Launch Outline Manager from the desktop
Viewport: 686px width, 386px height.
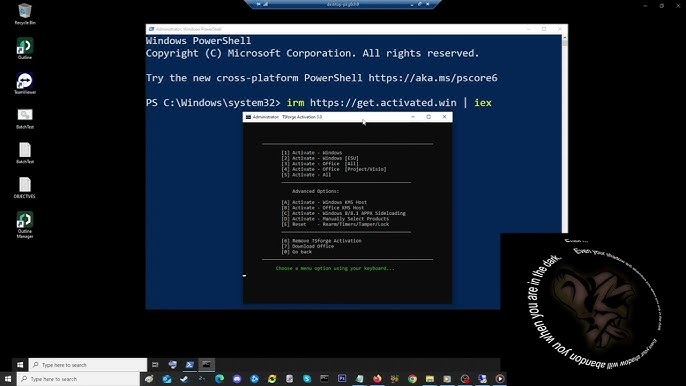point(25,225)
